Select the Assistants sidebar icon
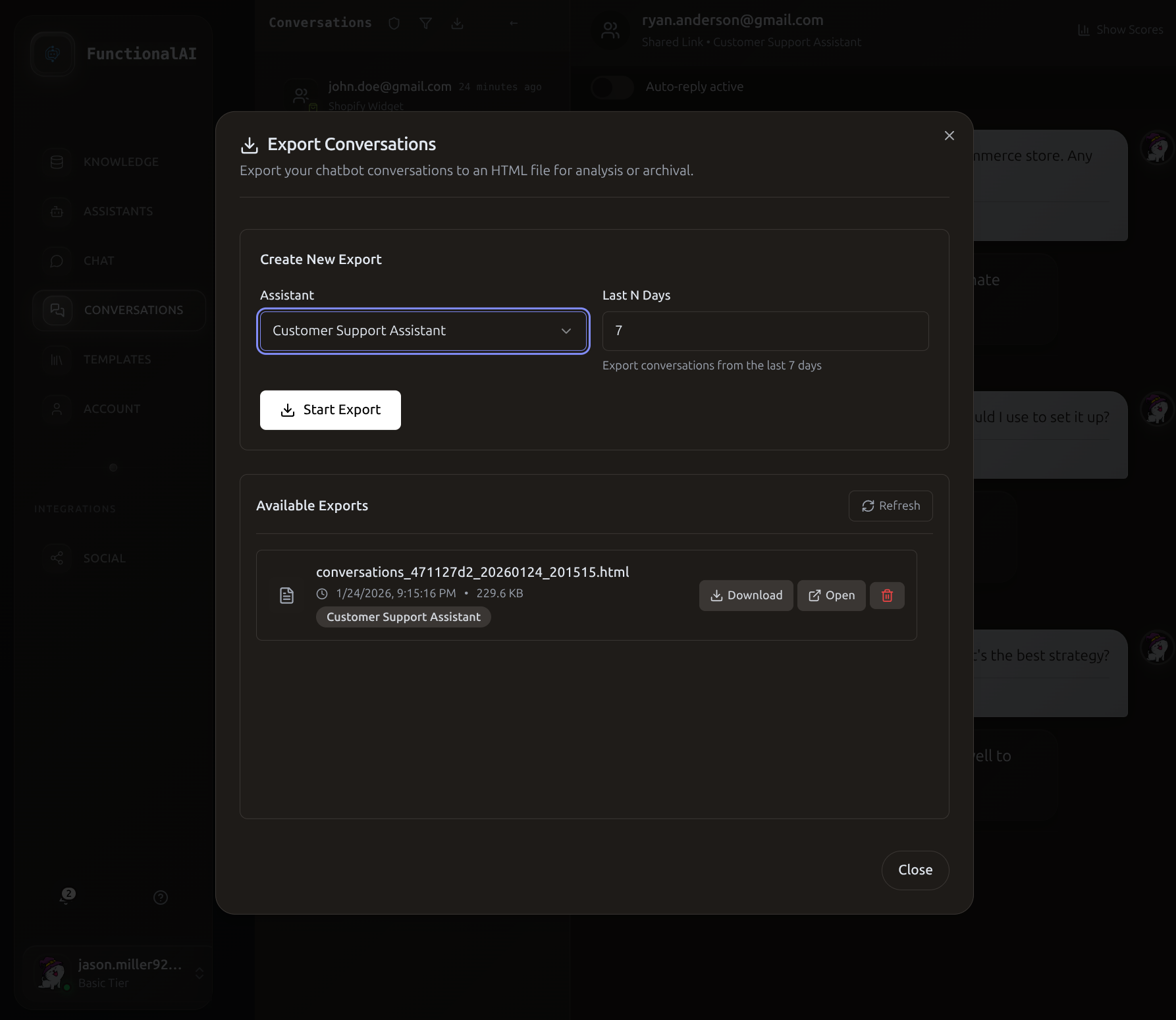This screenshot has width=1176, height=1020. [x=57, y=211]
